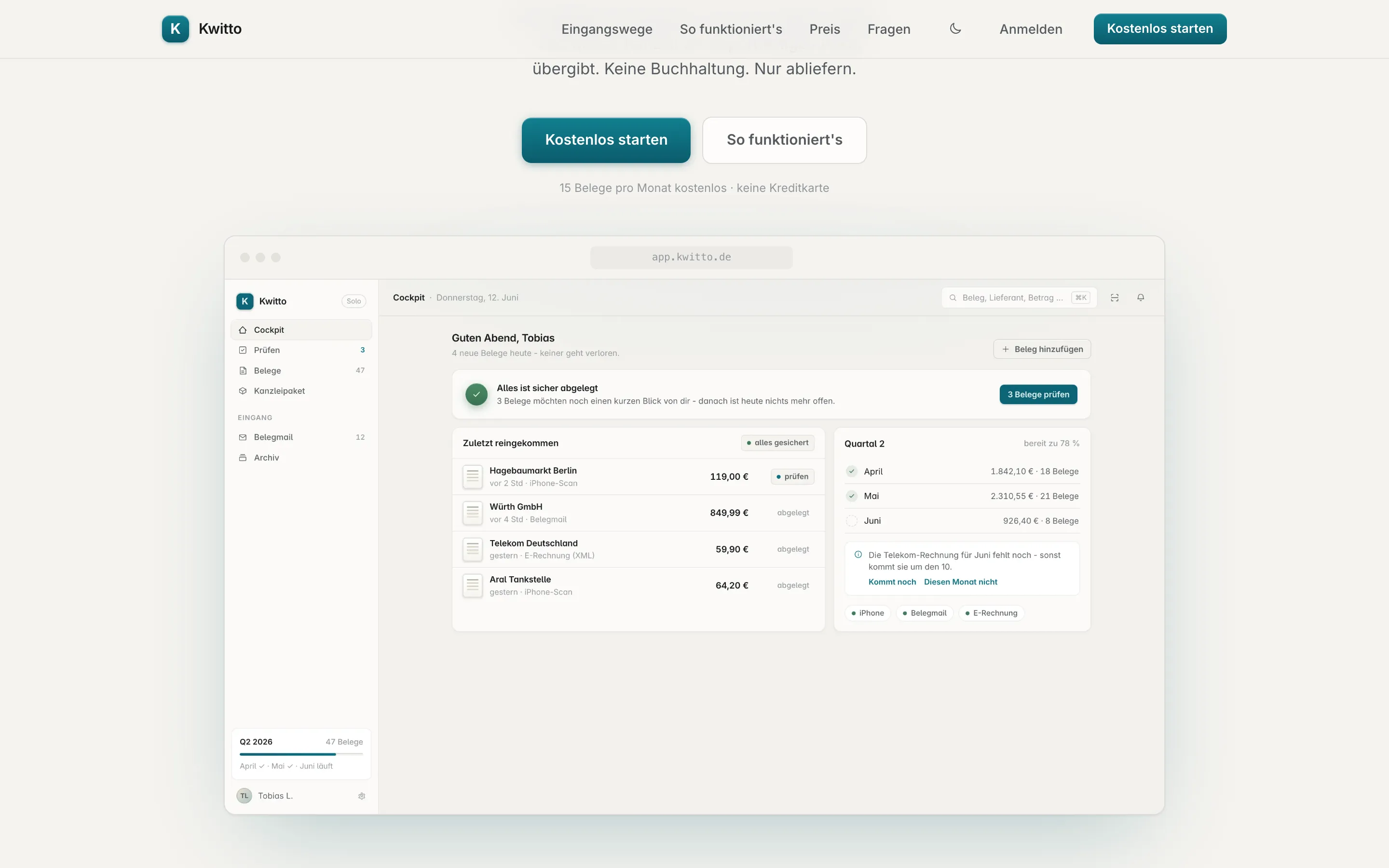This screenshot has width=1389, height=868.
Task: Click the user name 'Tobias L.'
Action: pos(275,796)
